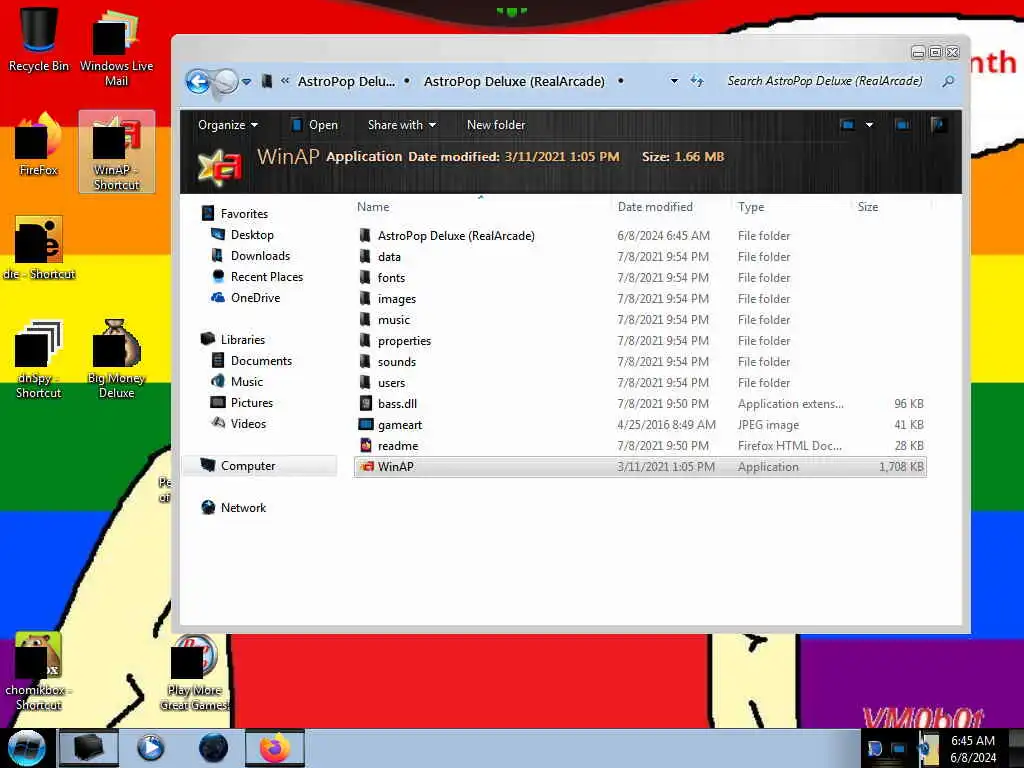The width and height of the screenshot is (1024, 768).
Task: Select the bass.dll file icon
Action: click(x=366, y=404)
